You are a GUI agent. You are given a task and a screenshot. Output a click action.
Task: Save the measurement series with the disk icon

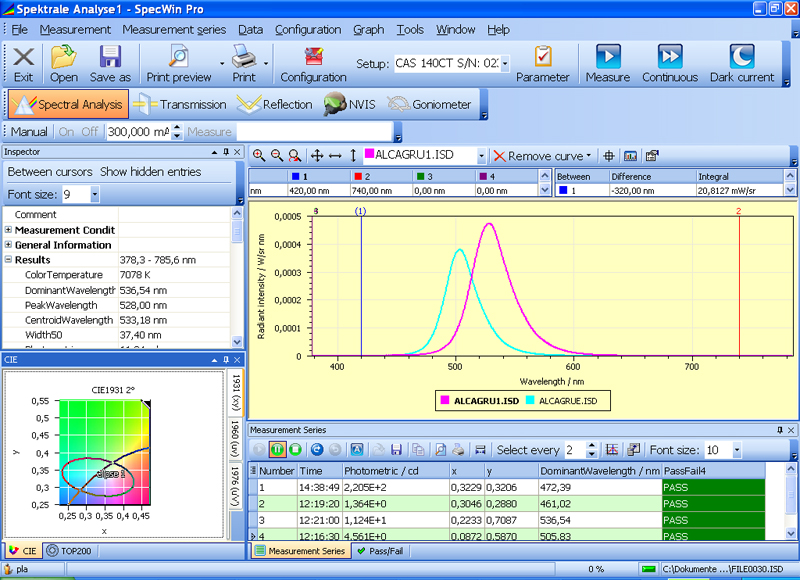(x=396, y=449)
